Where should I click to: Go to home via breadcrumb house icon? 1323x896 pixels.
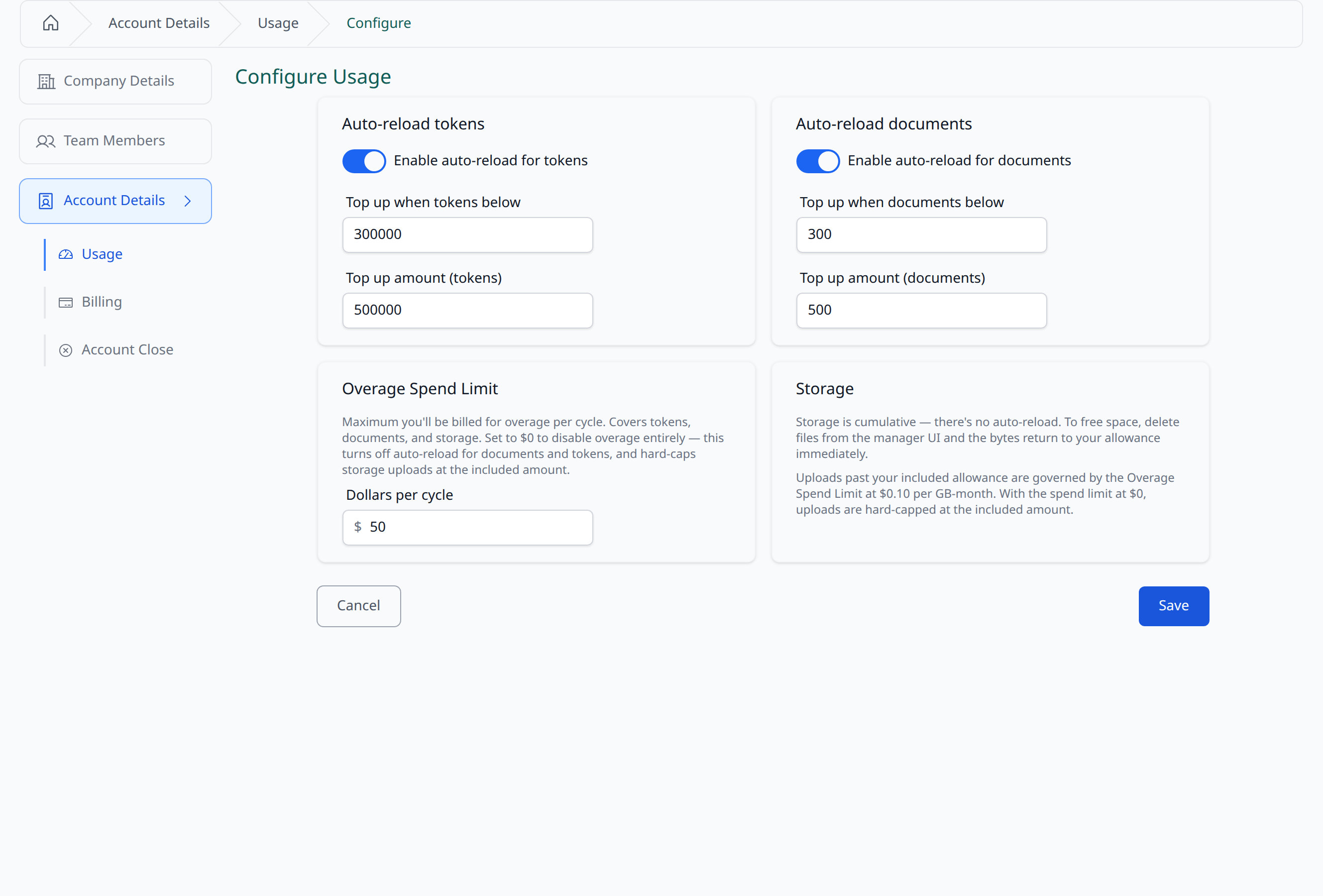click(51, 23)
